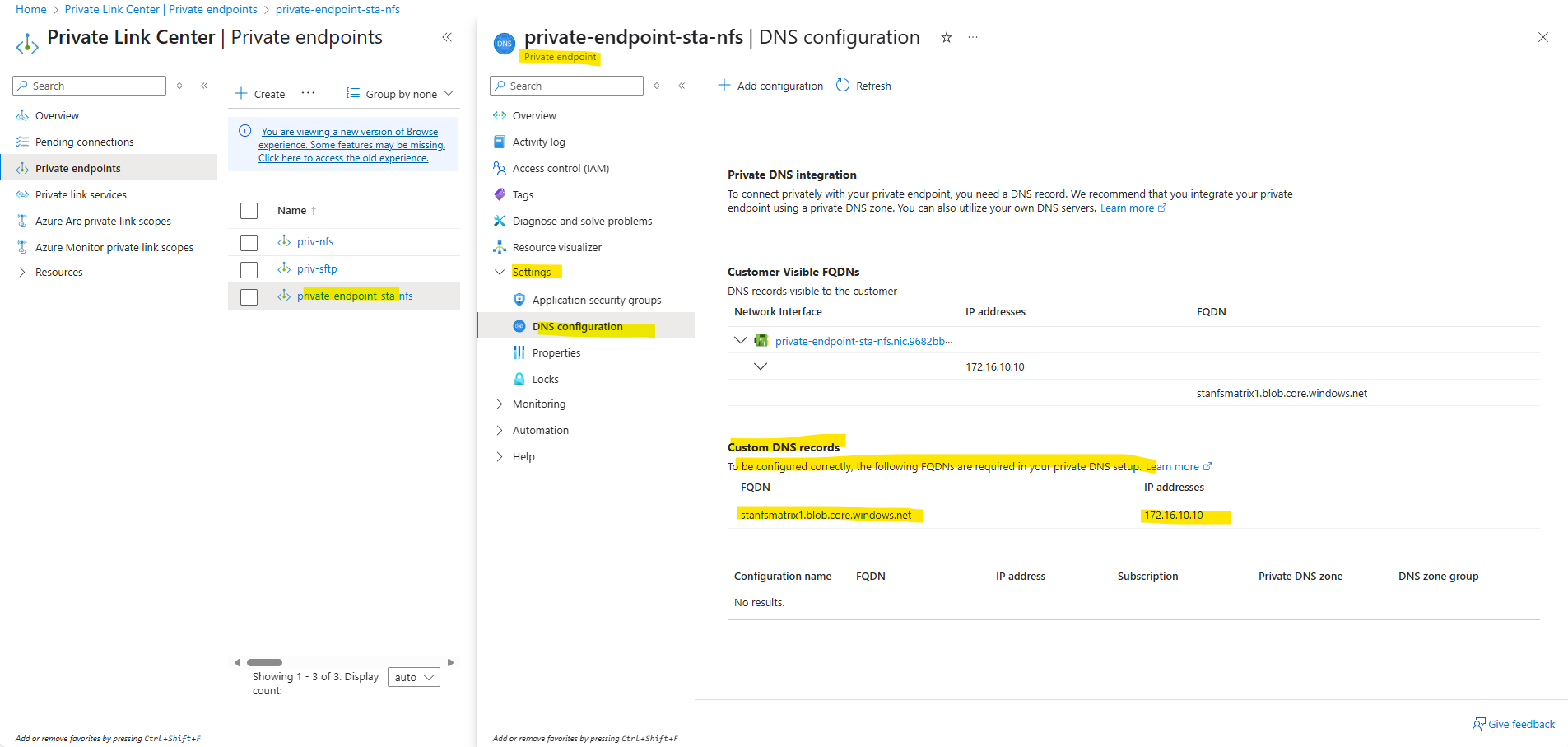Click the Private Link Center logo icon
The image size is (1568, 747).
click(x=27, y=43)
